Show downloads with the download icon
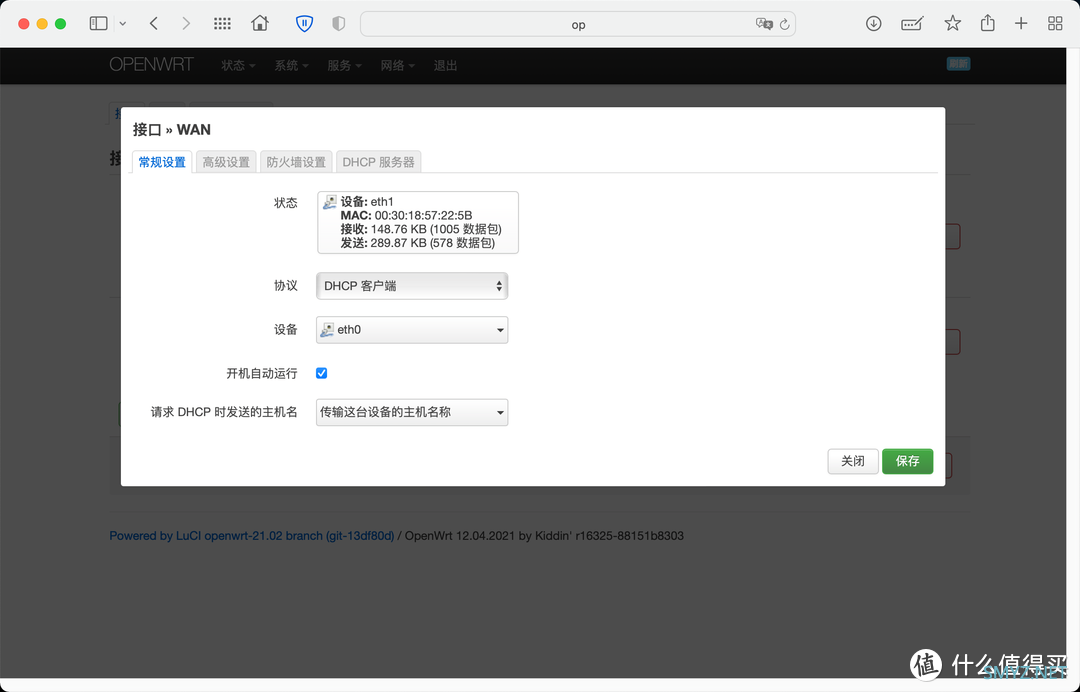The image size is (1080, 692). click(x=873, y=23)
